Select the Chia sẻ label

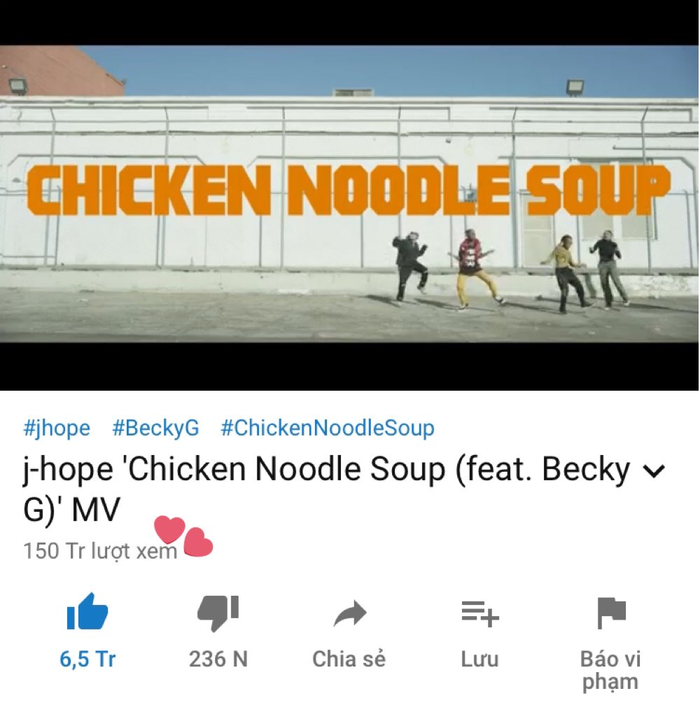(x=349, y=659)
